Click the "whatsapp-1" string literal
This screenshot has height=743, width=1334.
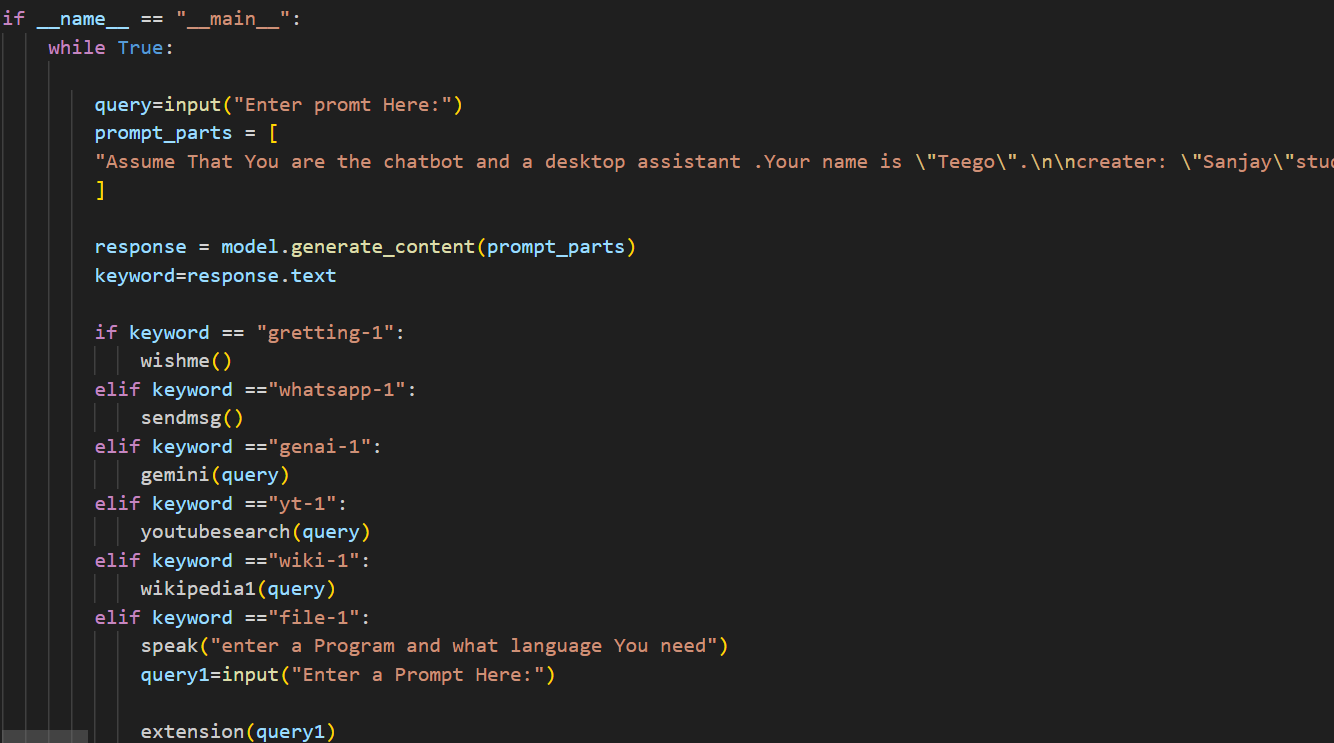pyautogui.click(x=336, y=390)
